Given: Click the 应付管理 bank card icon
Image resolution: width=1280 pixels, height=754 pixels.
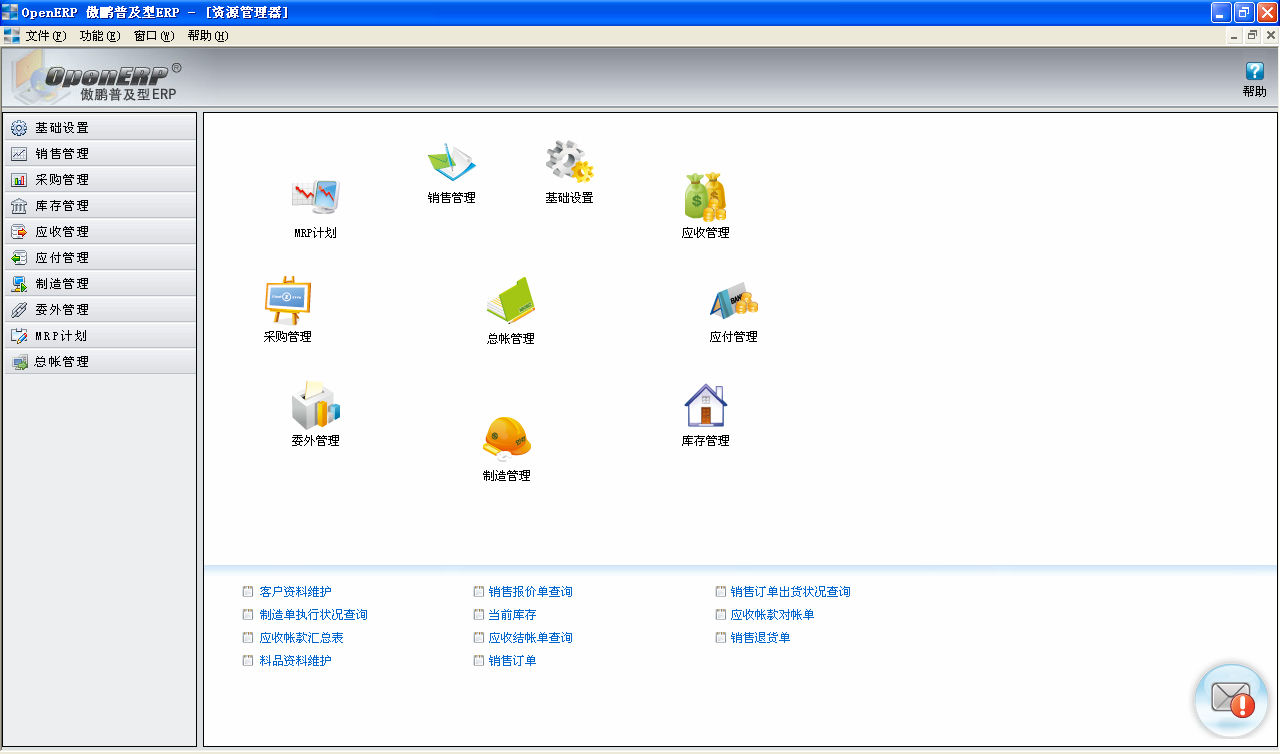Looking at the screenshot, I should 733,301.
